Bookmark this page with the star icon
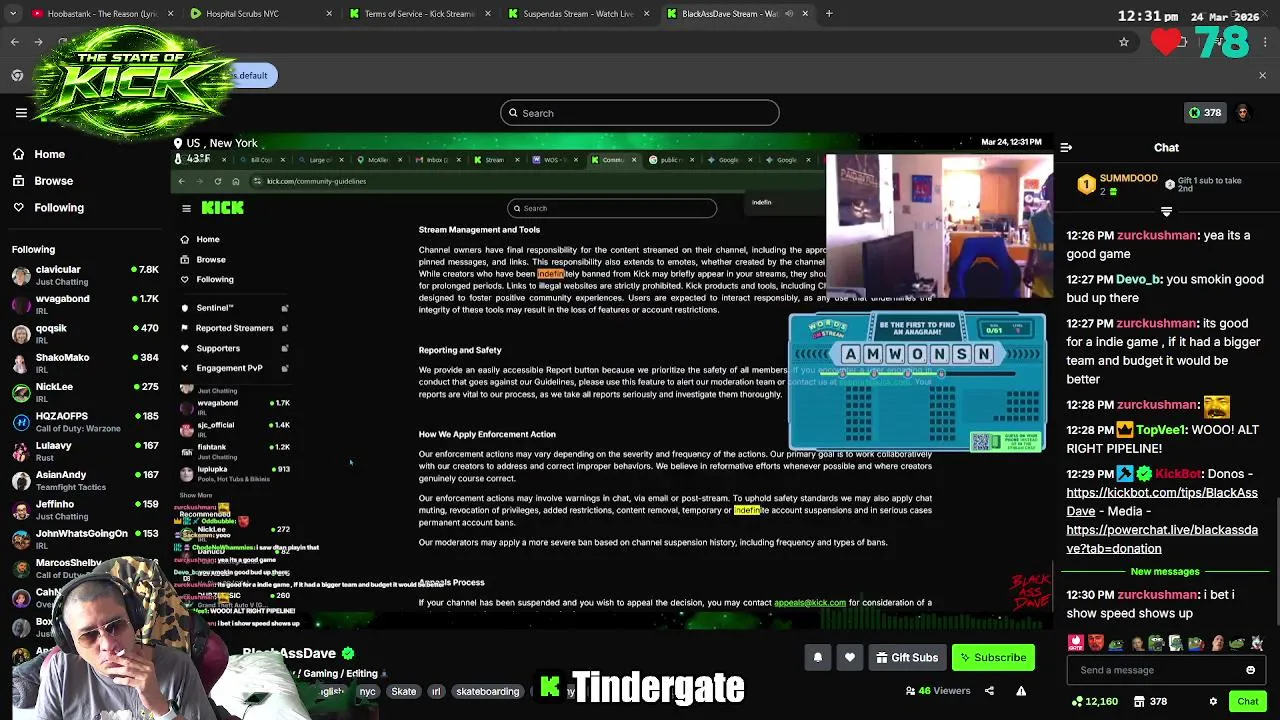 (1124, 42)
